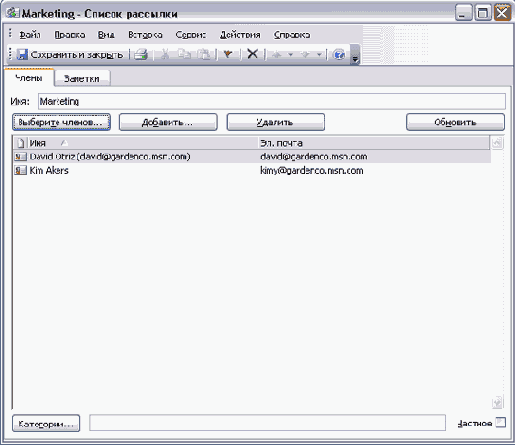Viewport: 515px width, 445px height.
Task: Toggle the Частное private checkbox
Action: [x=500, y=422]
